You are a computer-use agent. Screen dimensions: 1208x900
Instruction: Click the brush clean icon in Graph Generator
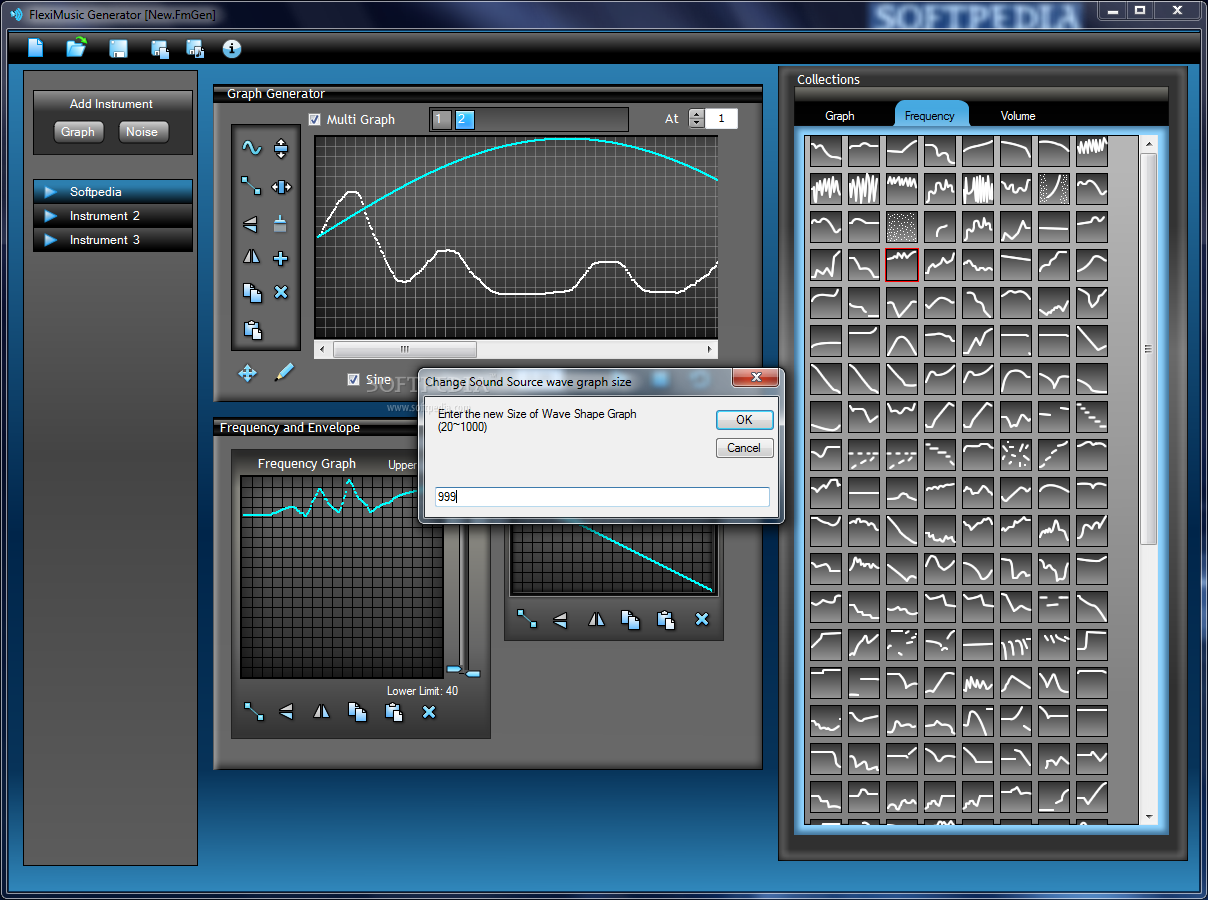point(281,224)
